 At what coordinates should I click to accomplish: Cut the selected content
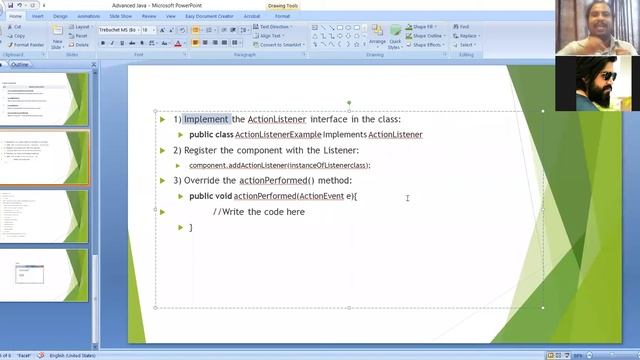coord(14,27)
